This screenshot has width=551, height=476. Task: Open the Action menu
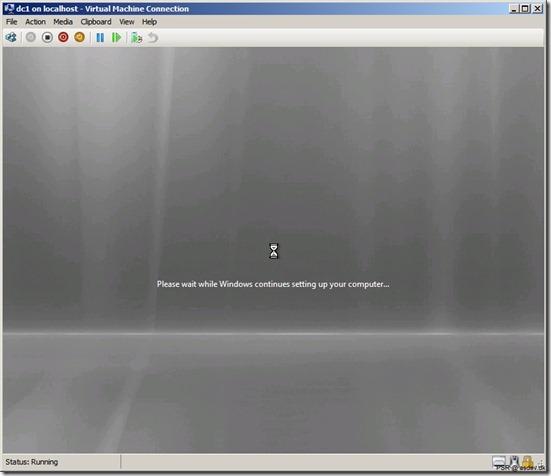point(35,22)
